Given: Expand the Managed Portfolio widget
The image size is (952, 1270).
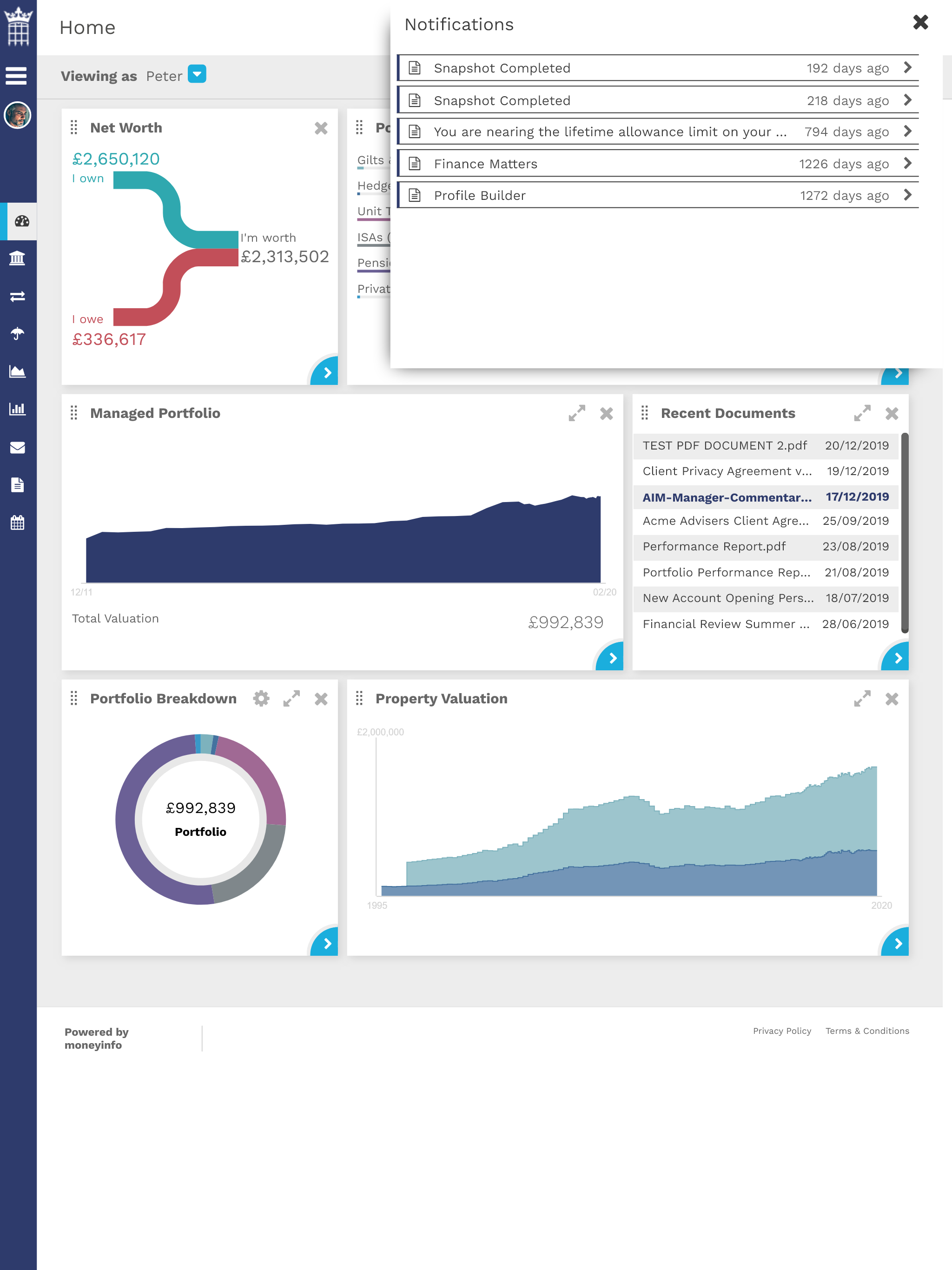Looking at the screenshot, I should [x=577, y=413].
